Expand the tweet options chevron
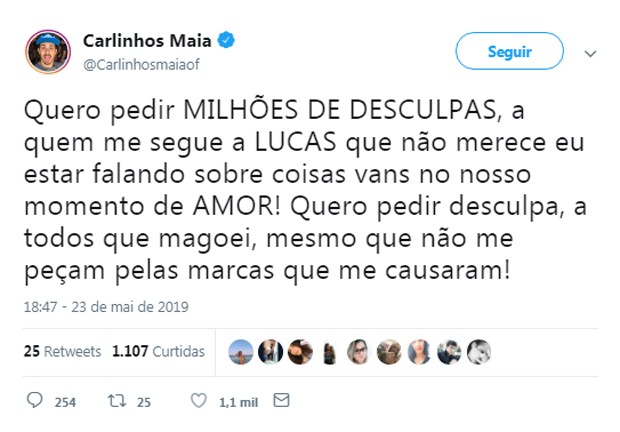Viewport: 620px width, 432px height. tap(590, 52)
